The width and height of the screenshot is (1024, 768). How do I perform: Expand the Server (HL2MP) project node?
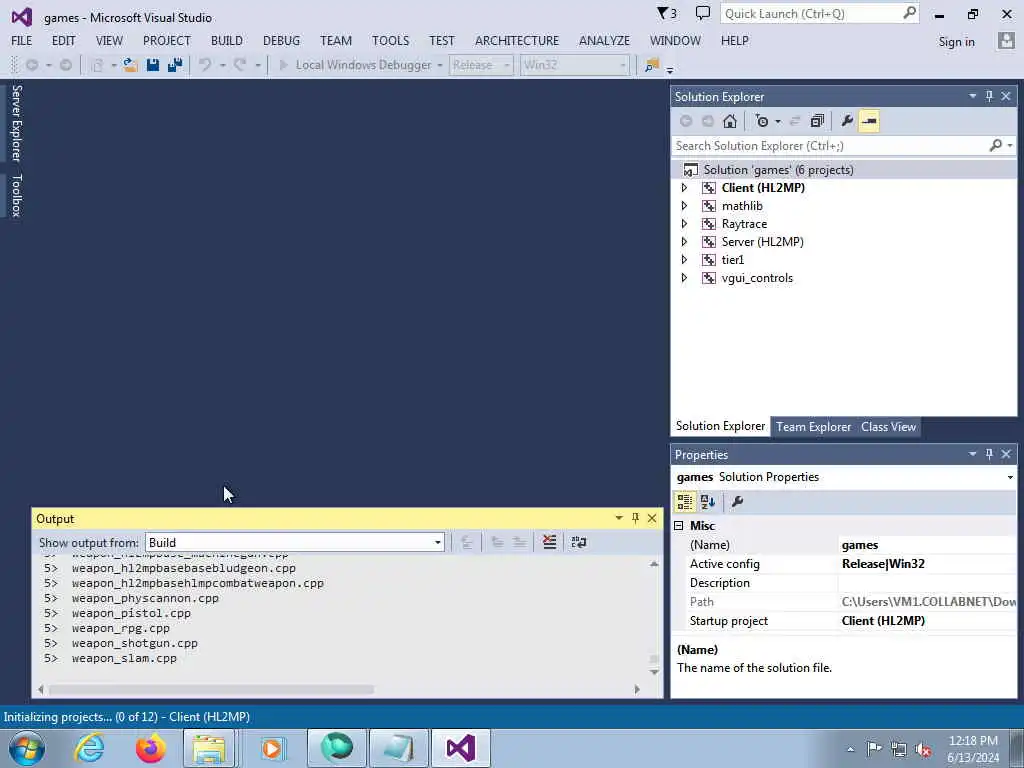pyautogui.click(x=684, y=242)
